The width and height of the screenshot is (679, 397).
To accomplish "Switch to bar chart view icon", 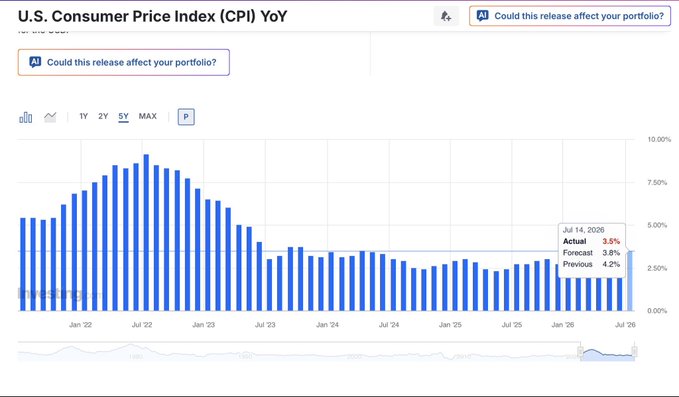I will [x=26, y=117].
